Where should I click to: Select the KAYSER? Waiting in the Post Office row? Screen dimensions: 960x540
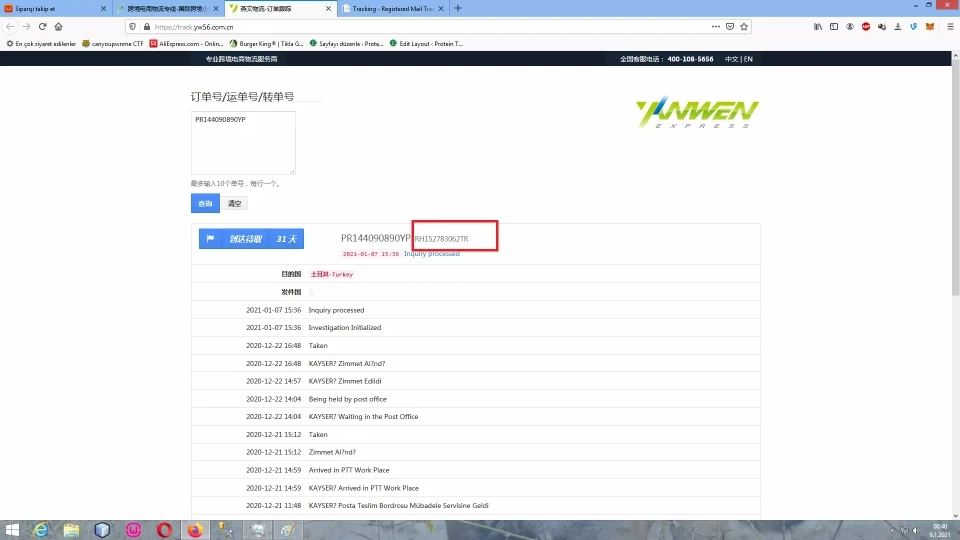[x=476, y=416]
